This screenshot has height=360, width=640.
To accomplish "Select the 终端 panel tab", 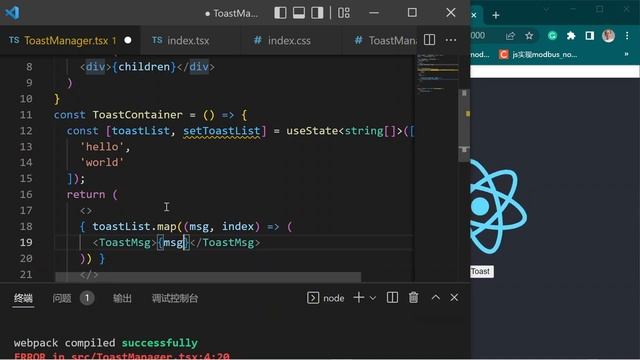I will click(x=23, y=298).
